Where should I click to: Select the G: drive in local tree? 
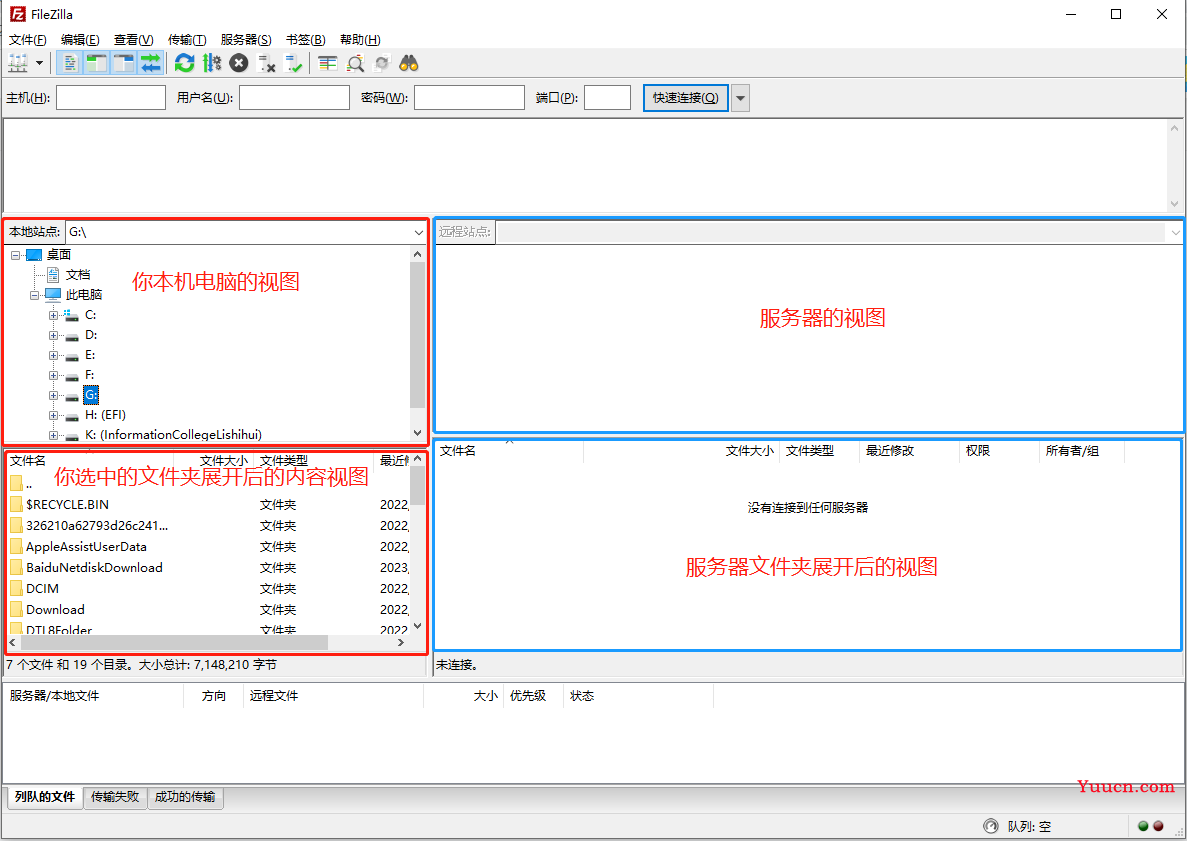pos(91,395)
